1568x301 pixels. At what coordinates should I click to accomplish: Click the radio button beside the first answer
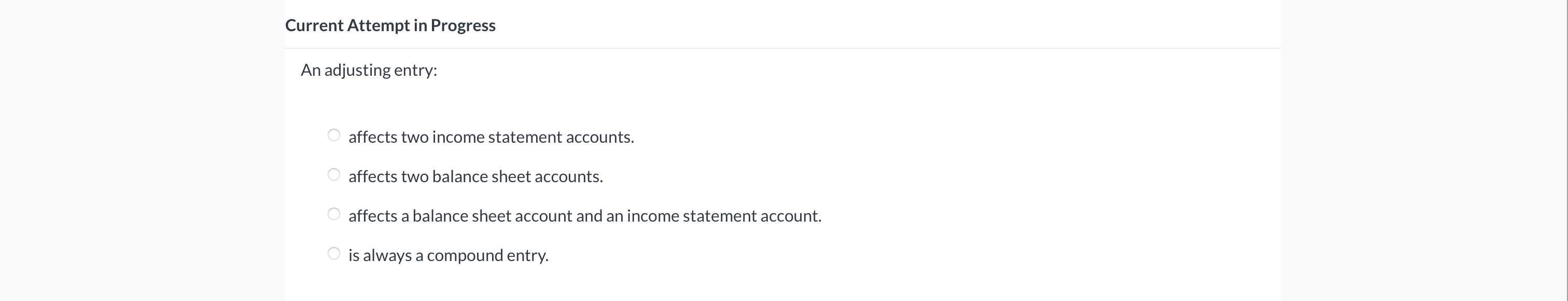pyautogui.click(x=334, y=135)
